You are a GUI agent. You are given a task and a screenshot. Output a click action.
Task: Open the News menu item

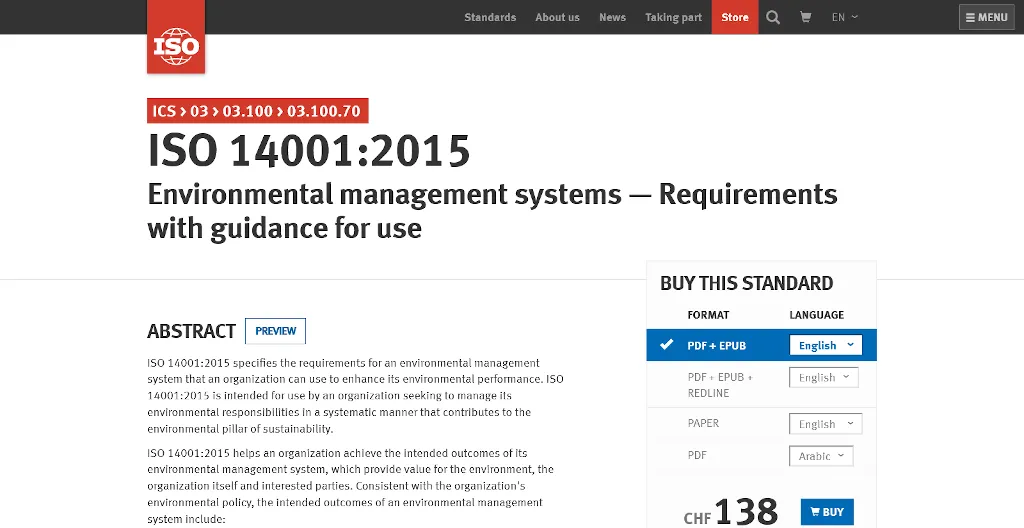pyautogui.click(x=613, y=18)
